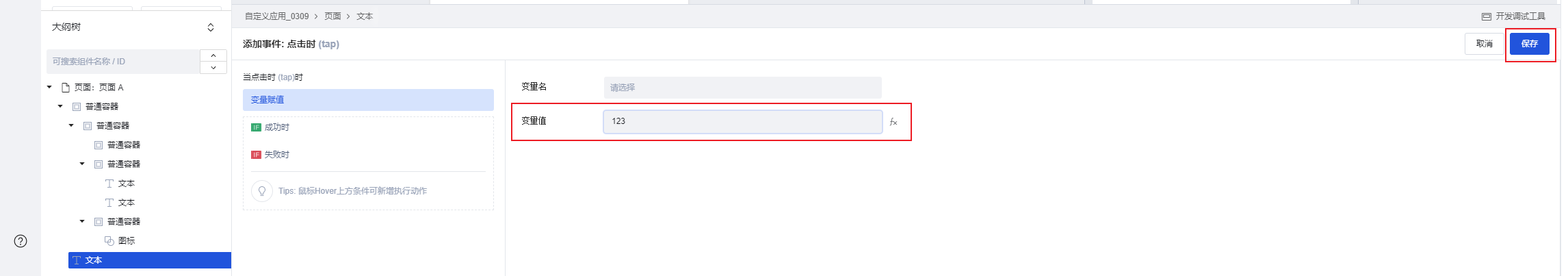Click the lightbulb Tips icon
The height and width of the screenshot is (276, 1568).
[x=261, y=191]
